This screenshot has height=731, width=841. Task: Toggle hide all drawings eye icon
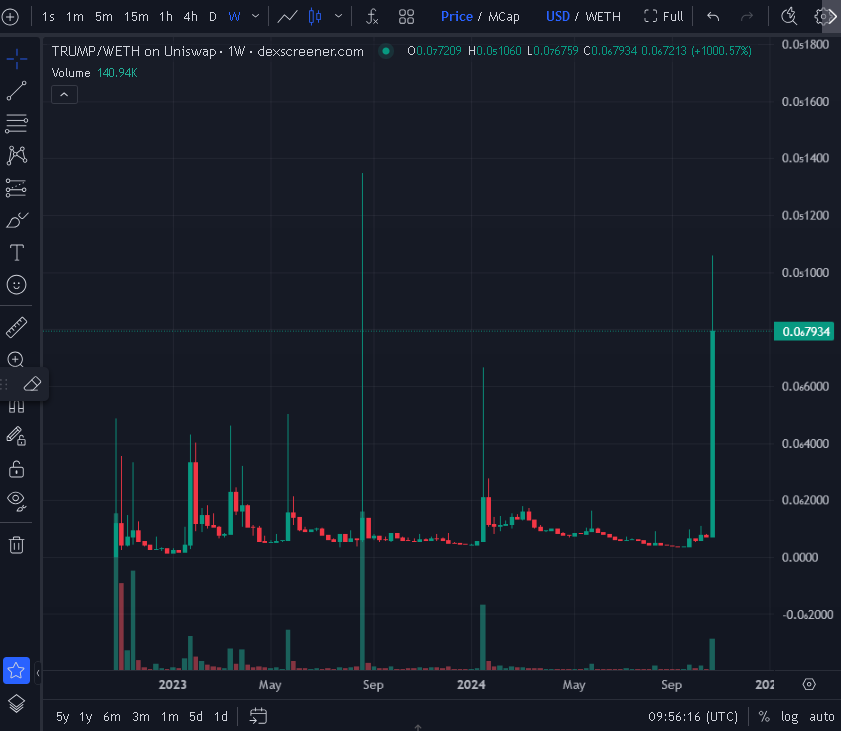[17, 501]
